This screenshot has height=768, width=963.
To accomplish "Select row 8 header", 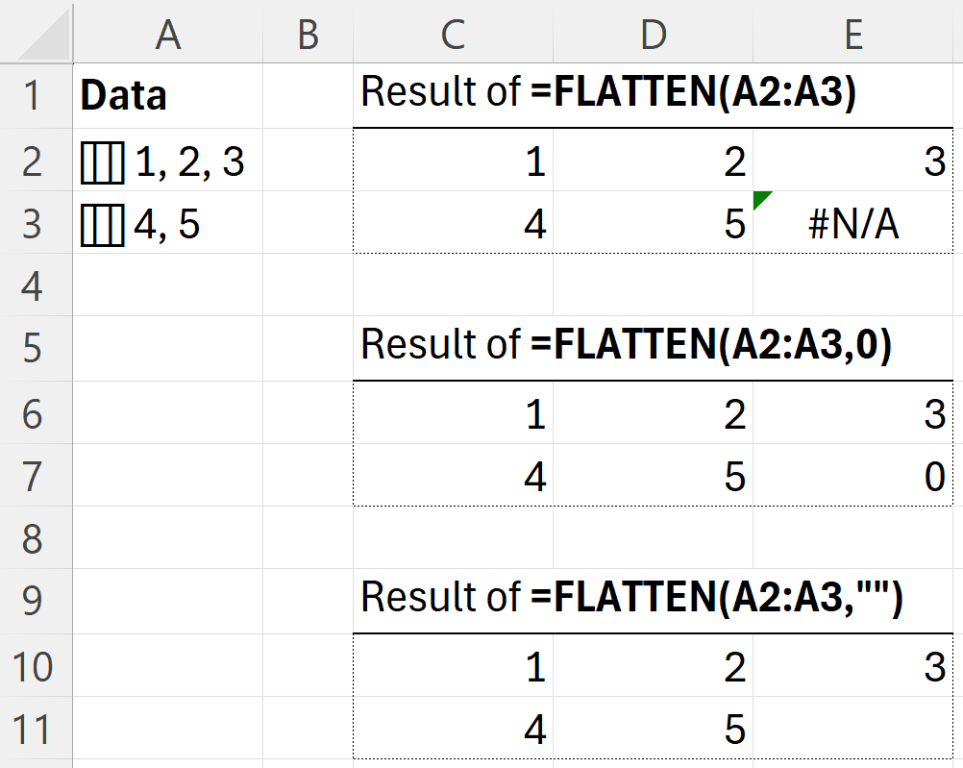I will tap(36, 538).
